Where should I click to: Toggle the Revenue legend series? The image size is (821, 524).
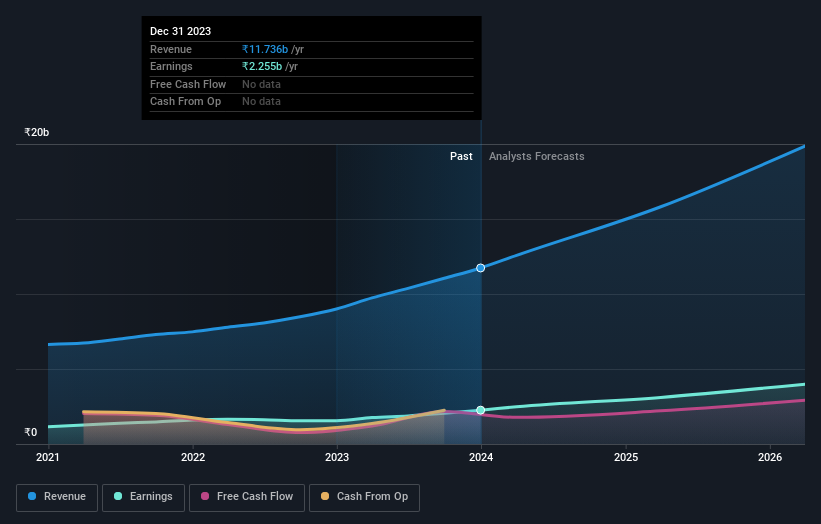(x=57, y=497)
